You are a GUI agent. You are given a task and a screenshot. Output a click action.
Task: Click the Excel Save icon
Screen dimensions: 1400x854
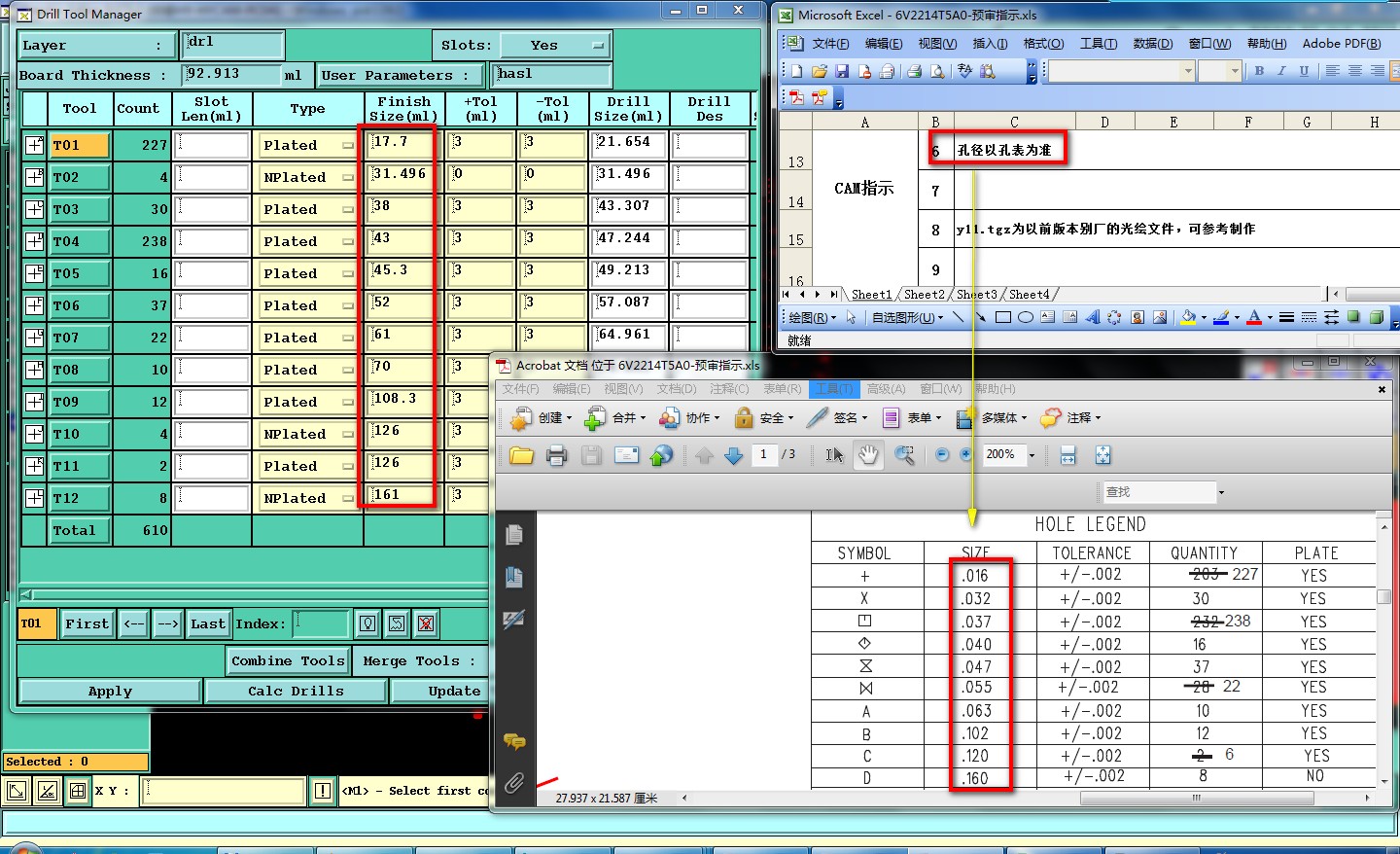[x=842, y=71]
